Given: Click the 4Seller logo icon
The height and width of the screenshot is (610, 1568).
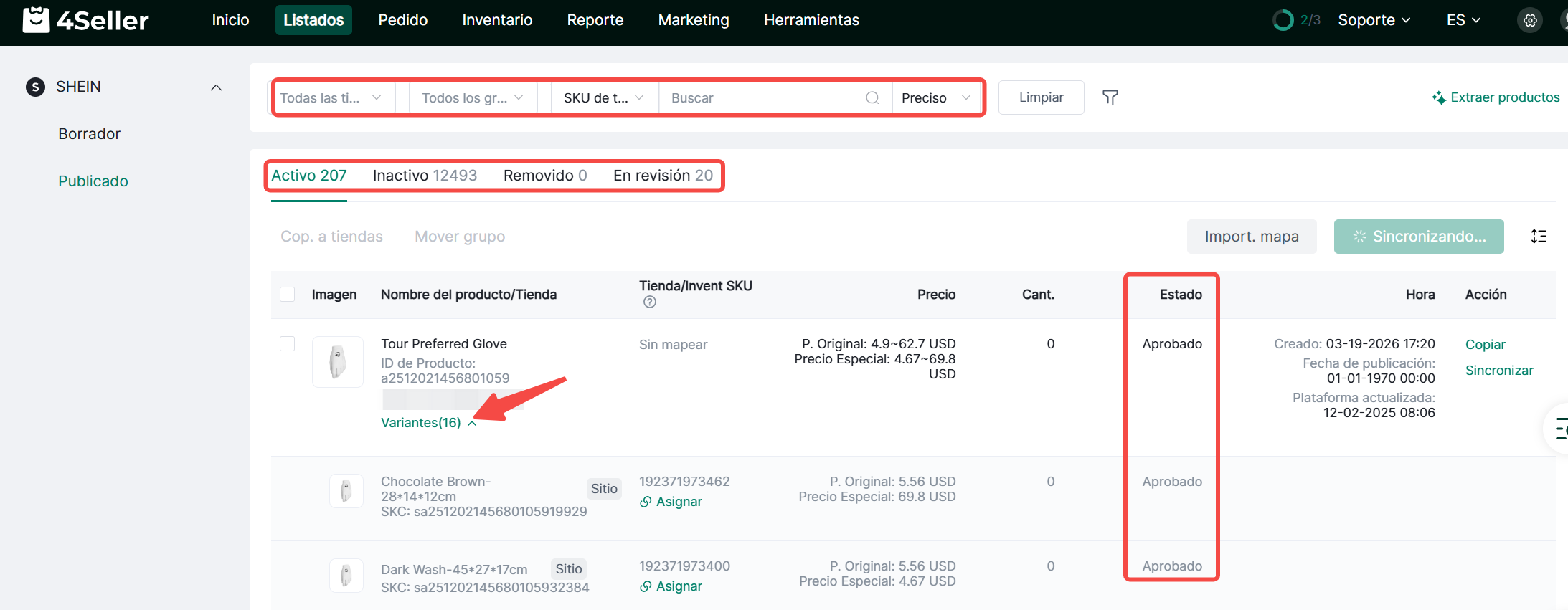Looking at the screenshot, I should (36, 20).
